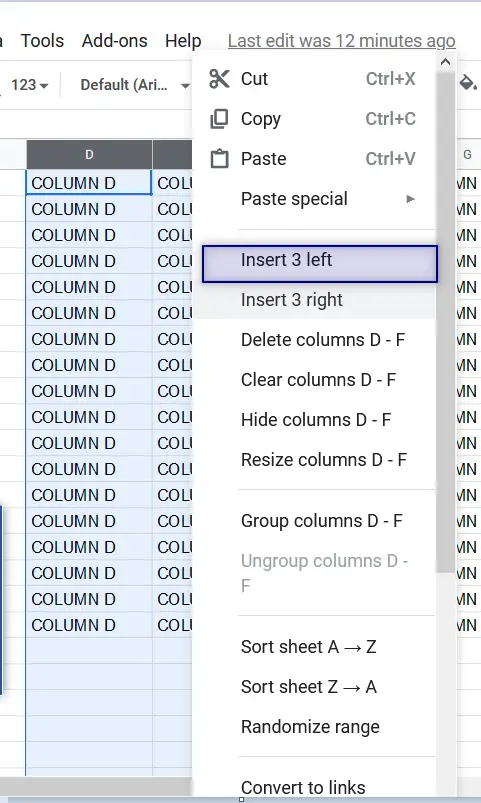
Task: Open the Tools menu
Action: pos(42,41)
